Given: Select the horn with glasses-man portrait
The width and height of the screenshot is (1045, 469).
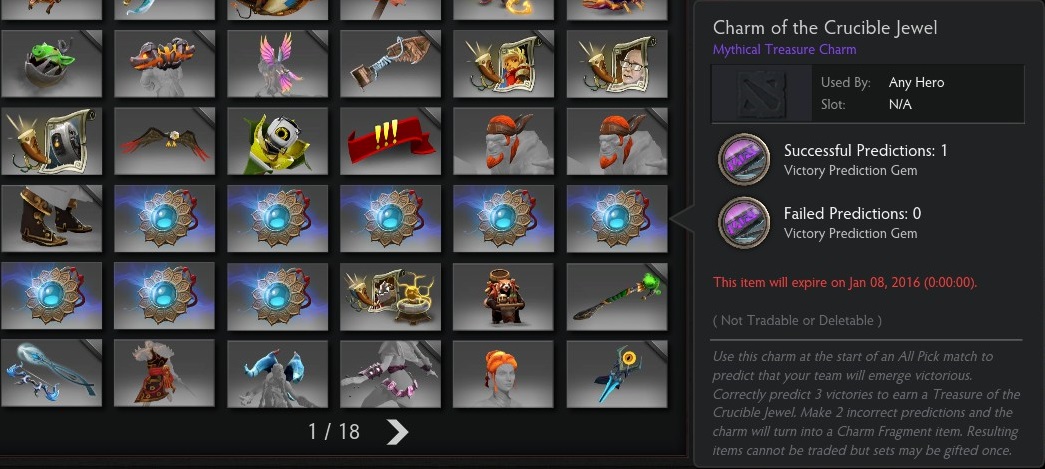Looking at the screenshot, I should (616, 64).
